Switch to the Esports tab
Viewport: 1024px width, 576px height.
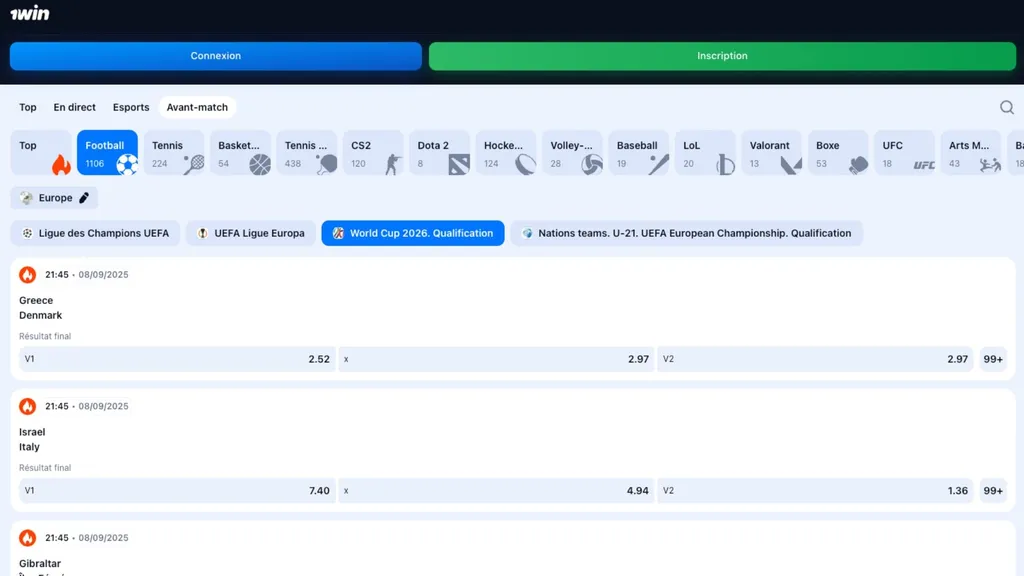[x=131, y=107]
